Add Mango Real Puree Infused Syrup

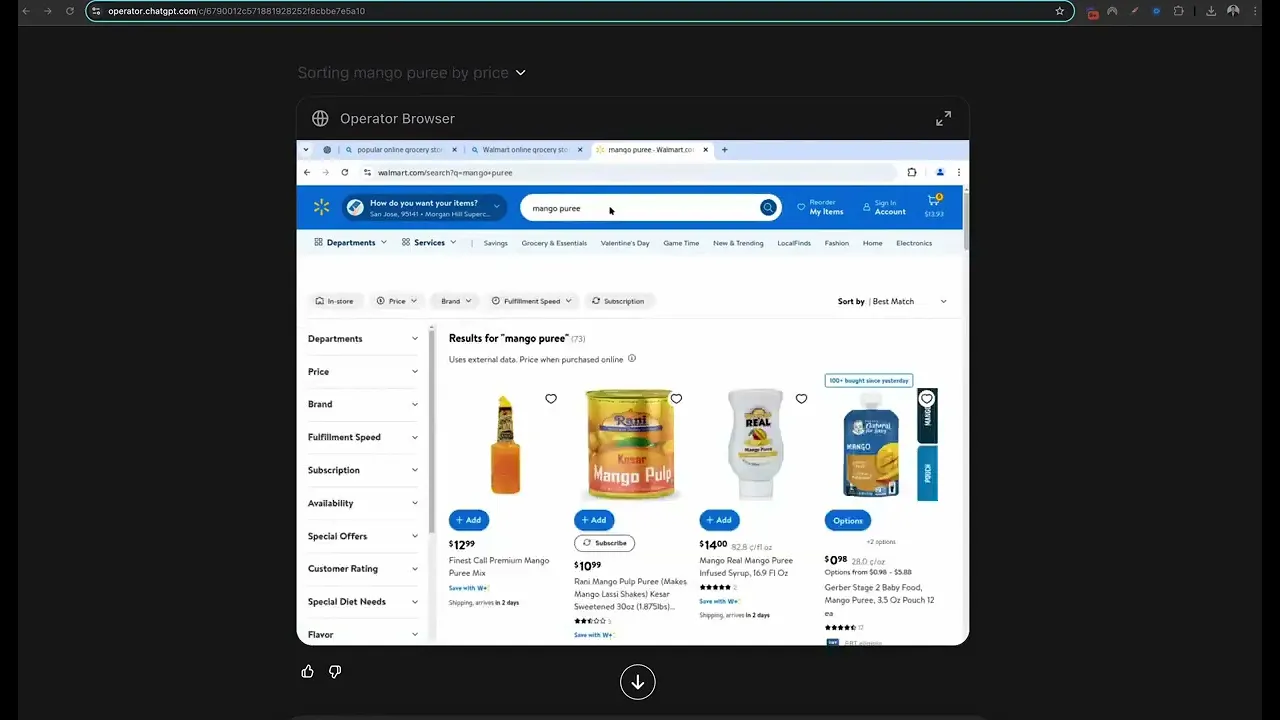[x=719, y=520]
